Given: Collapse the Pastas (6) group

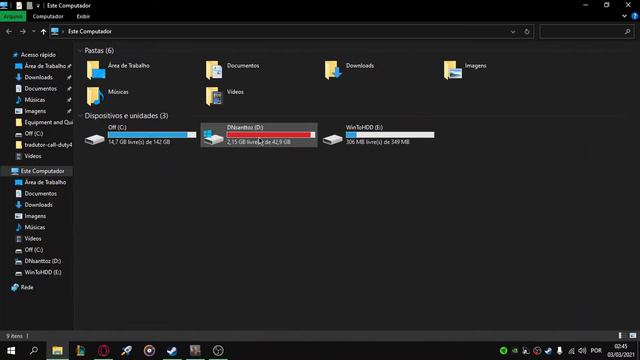Looking at the screenshot, I should pyautogui.click(x=80, y=51).
